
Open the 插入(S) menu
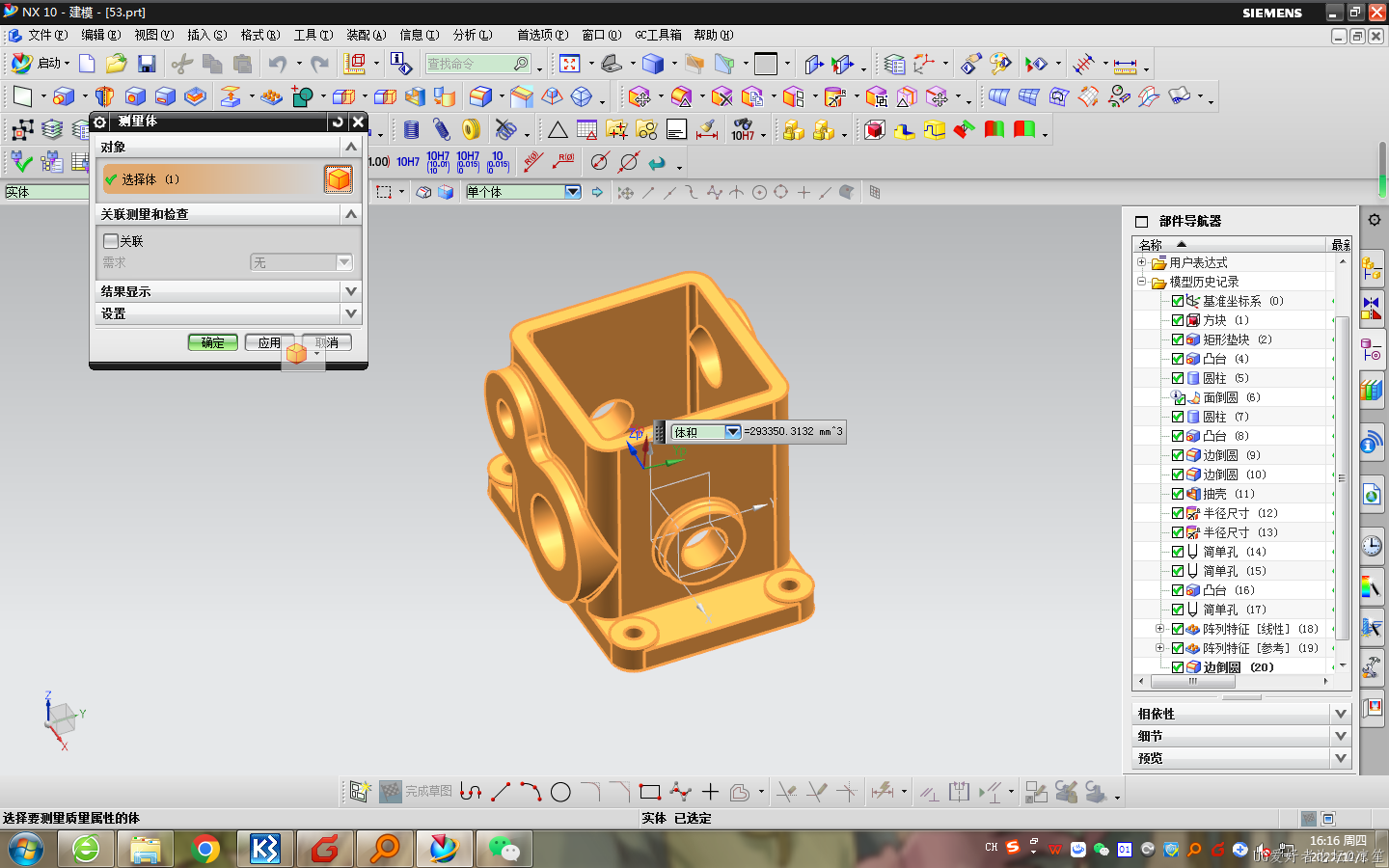click(206, 35)
